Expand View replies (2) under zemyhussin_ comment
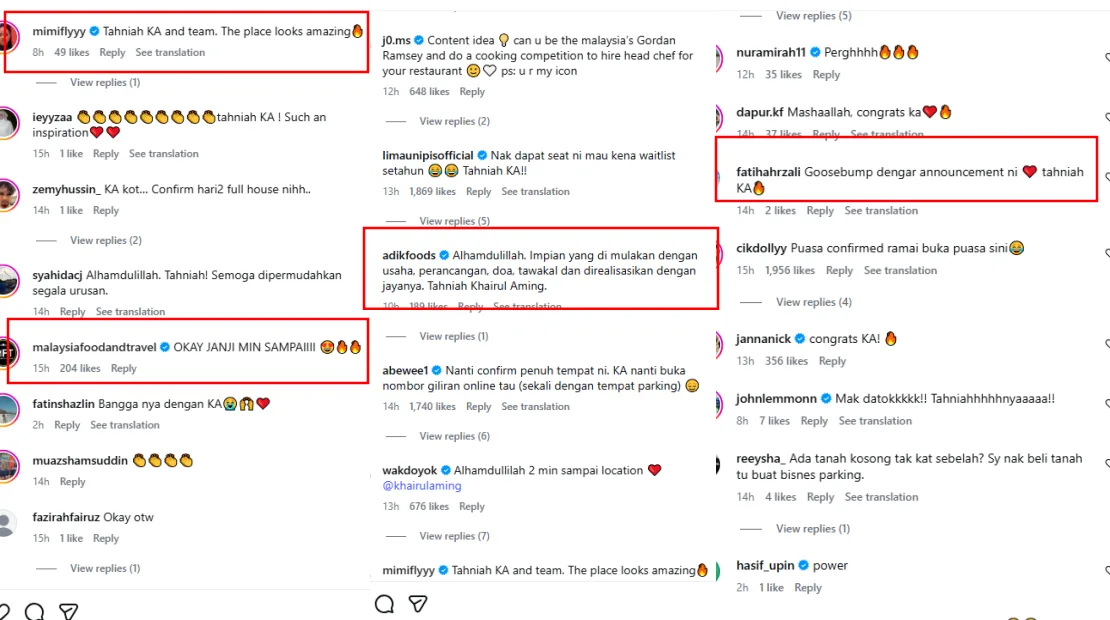The image size is (1110, 620). 105,240
